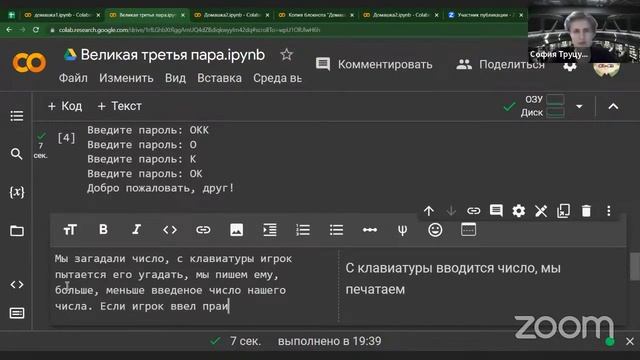Viewport: 640px width, 360px height.
Task: Click into the markdown editor text area
Action: [x=194, y=283]
